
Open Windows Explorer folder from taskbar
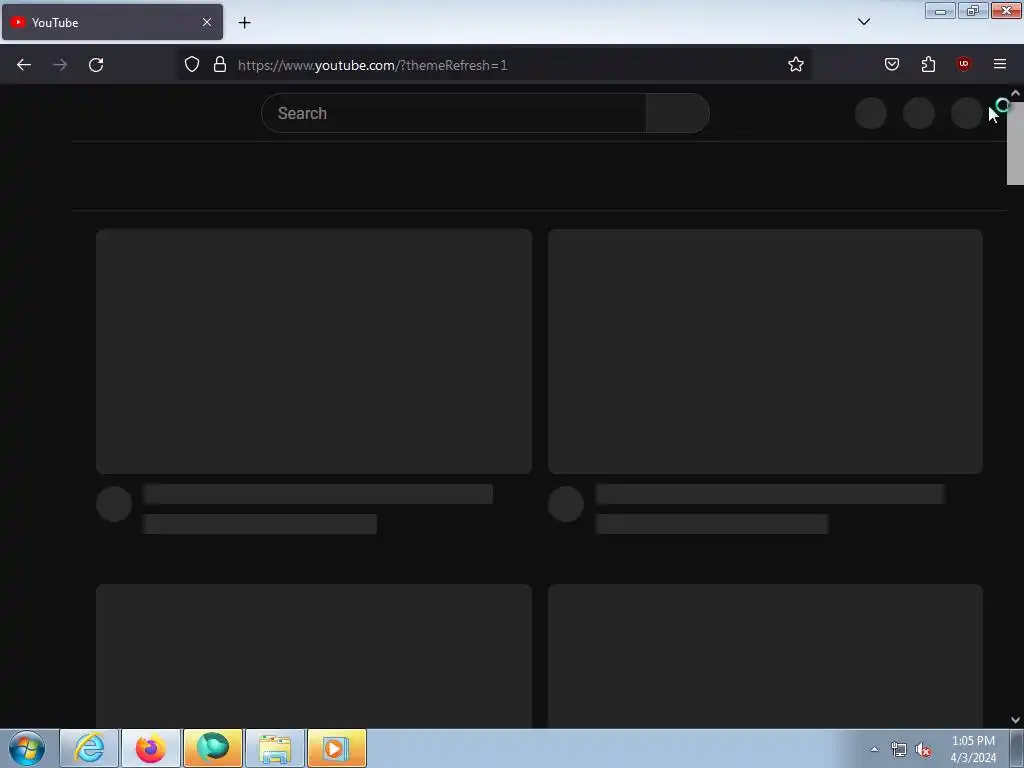(x=275, y=748)
